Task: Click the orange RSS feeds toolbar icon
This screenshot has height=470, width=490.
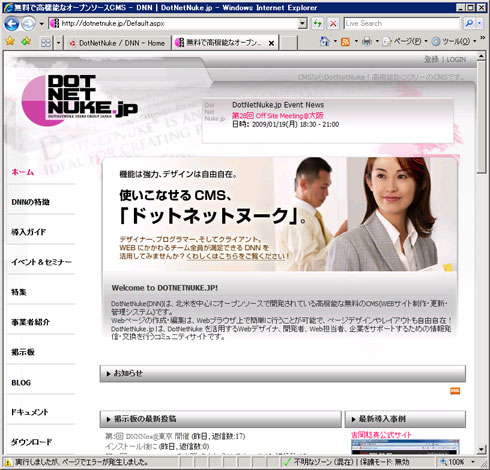Action: point(345,42)
